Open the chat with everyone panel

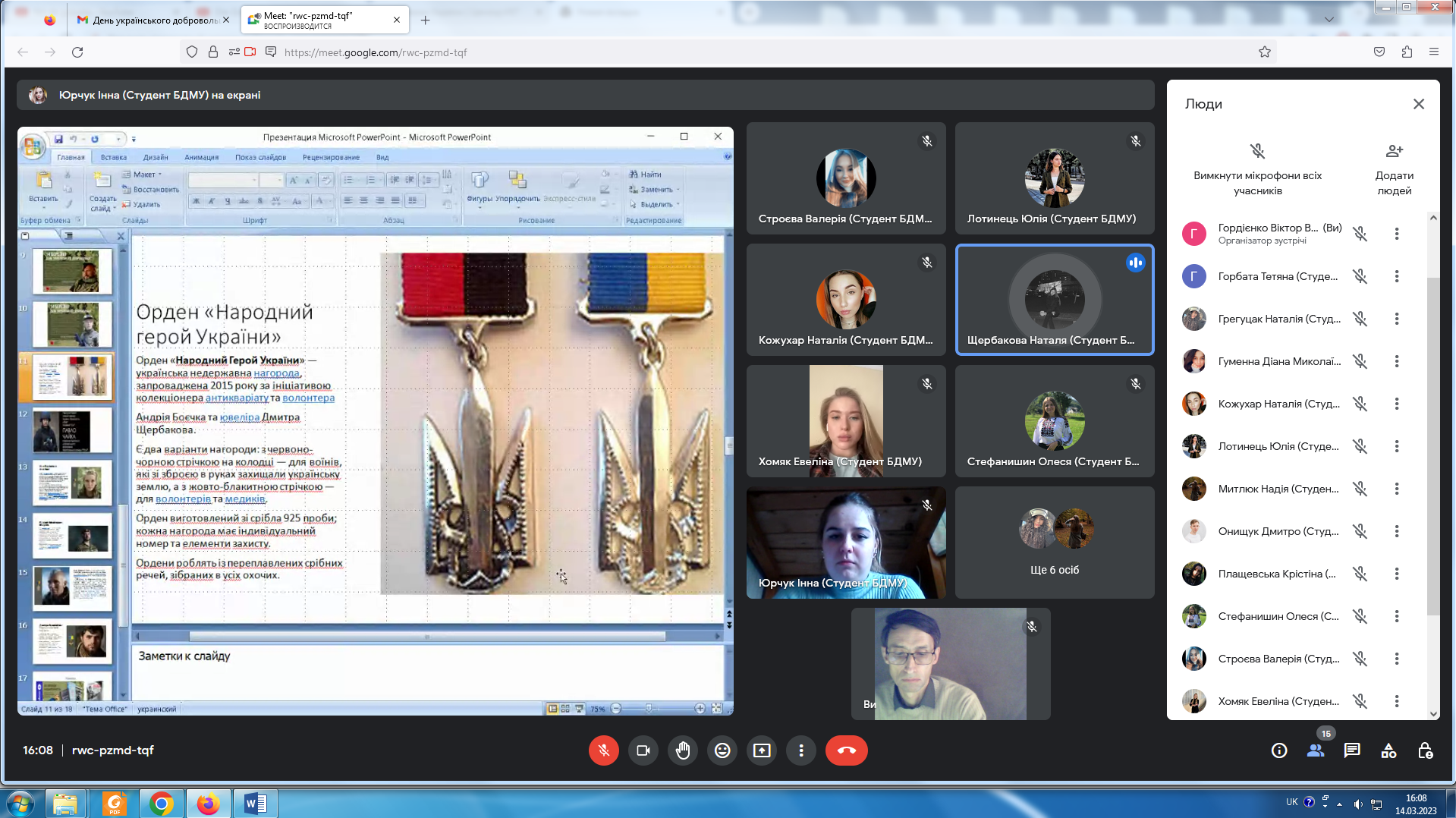[1352, 750]
